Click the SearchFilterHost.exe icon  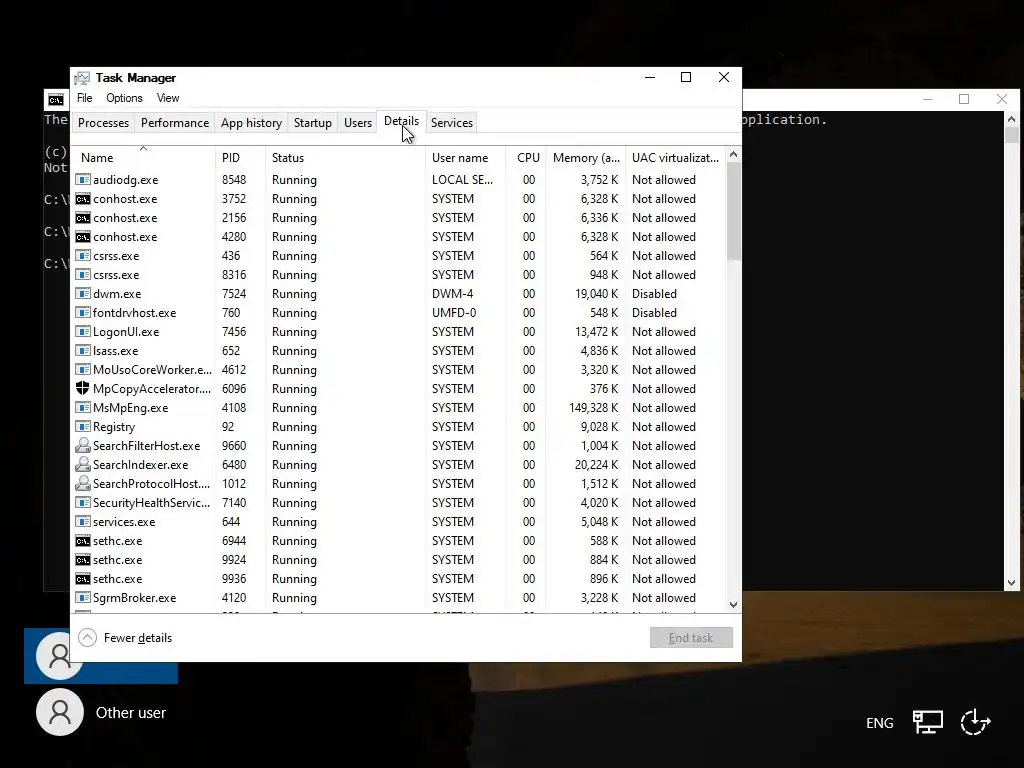coord(82,445)
